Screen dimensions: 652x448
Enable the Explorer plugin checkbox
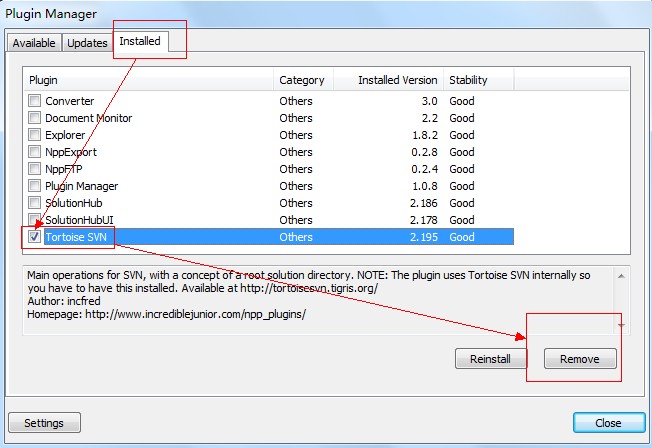coord(35,135)
